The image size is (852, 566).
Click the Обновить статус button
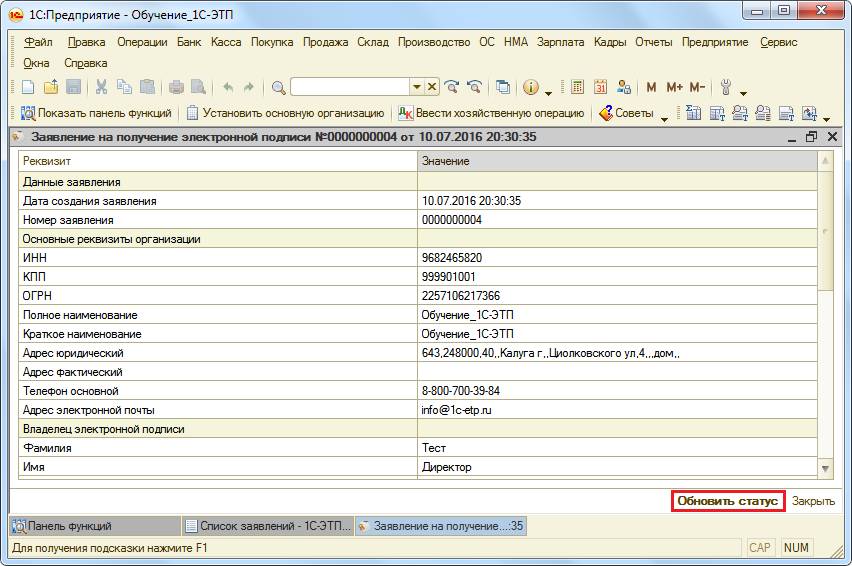point(727,501)
